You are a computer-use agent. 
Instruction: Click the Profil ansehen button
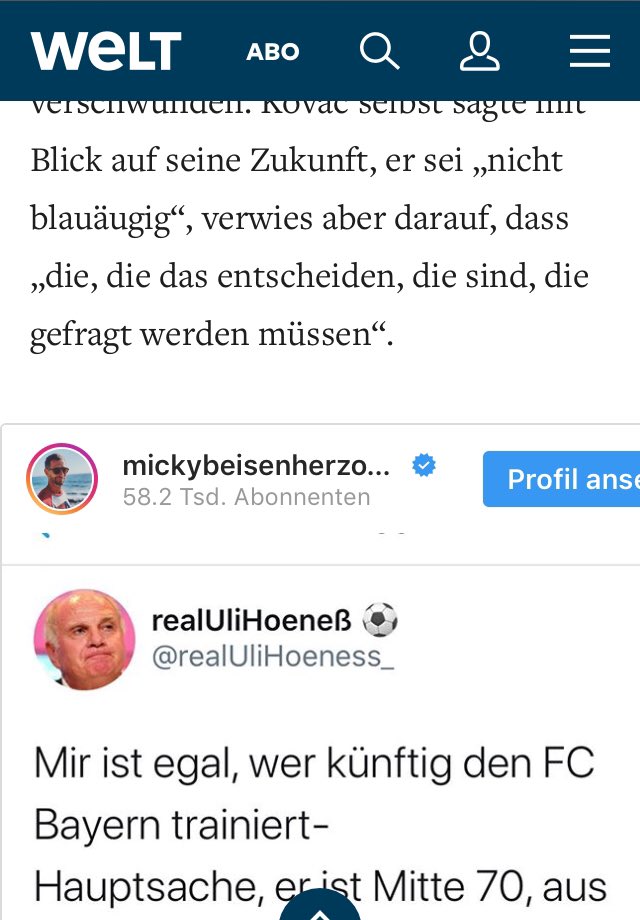point(561,479)
